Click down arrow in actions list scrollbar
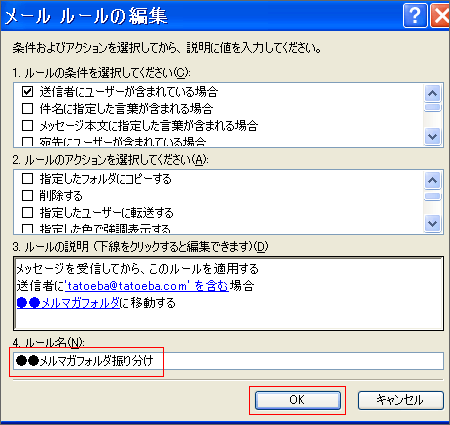This screenshot has height=425, width=450. pyautogui.click(x=433, y=223)
